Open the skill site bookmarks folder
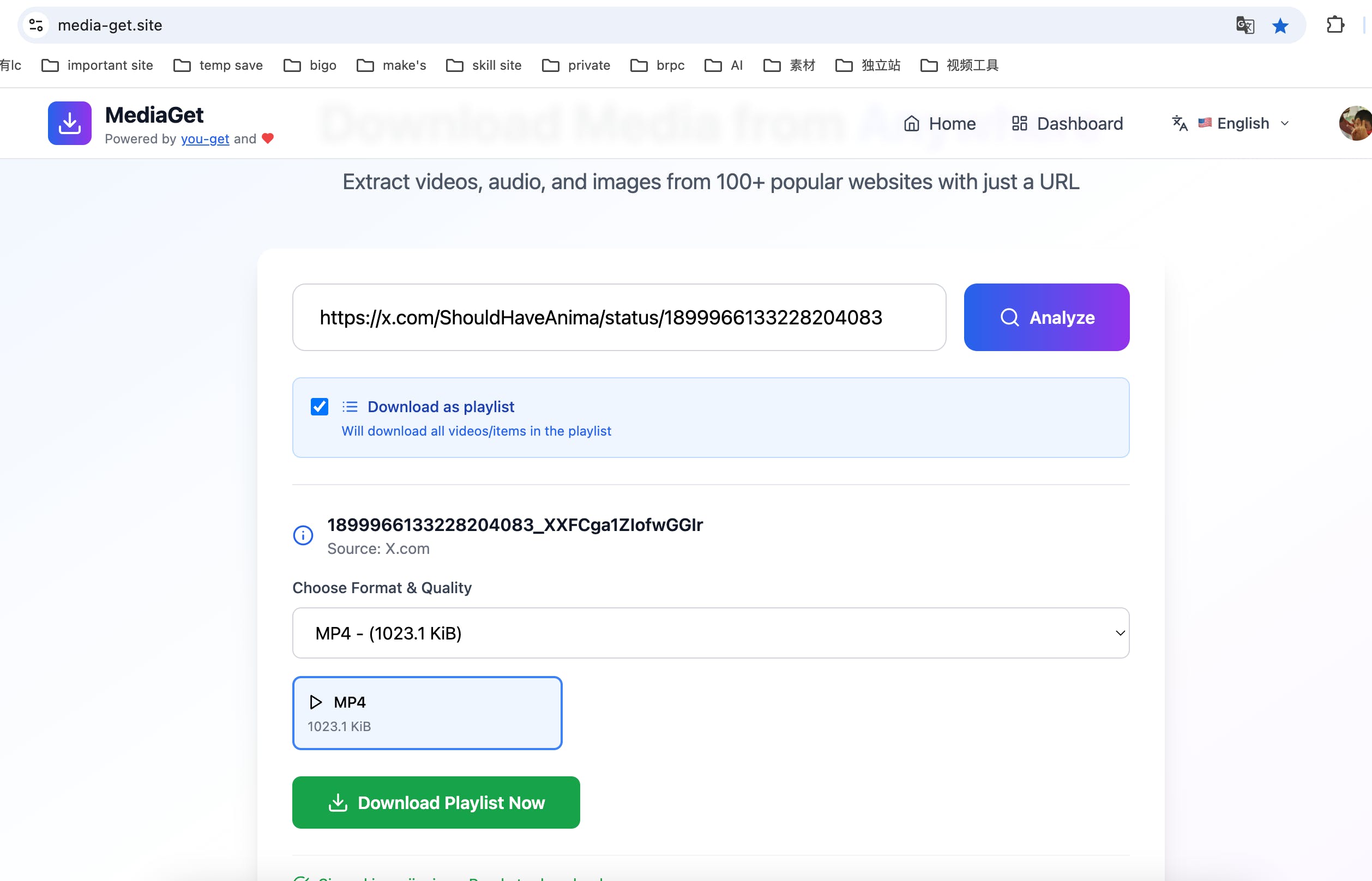This screenshot has height=881, width=1372. pos(484,65)
